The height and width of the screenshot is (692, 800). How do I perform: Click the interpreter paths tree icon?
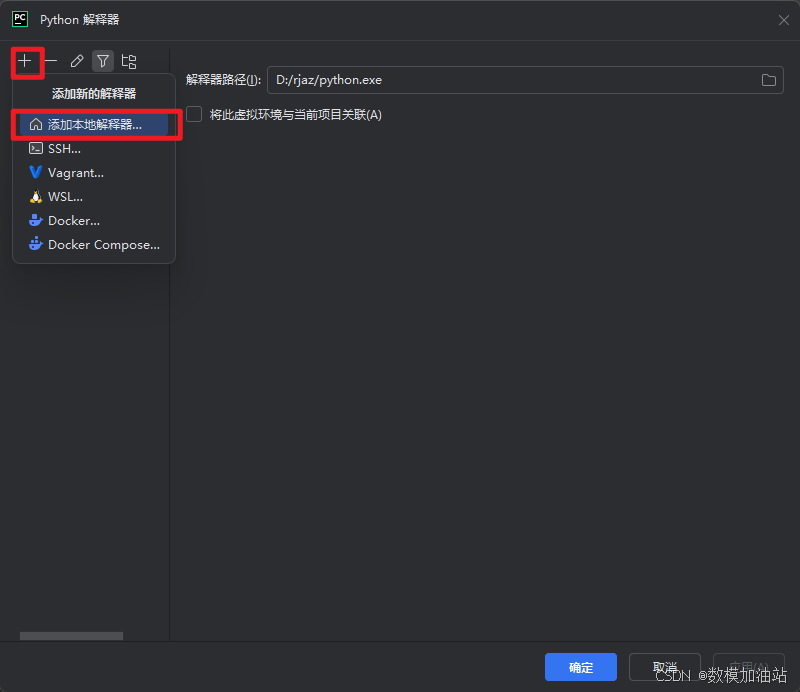pyautogui.click(x=129, y=61)
